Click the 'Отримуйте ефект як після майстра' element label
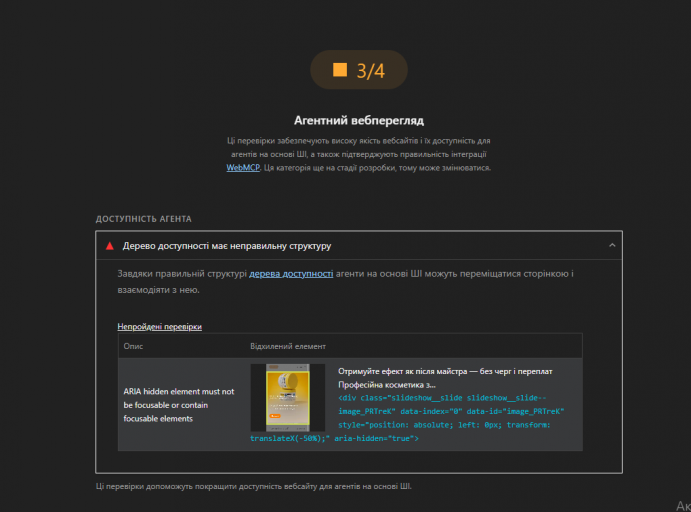691x512 pixels. point(445,378)
